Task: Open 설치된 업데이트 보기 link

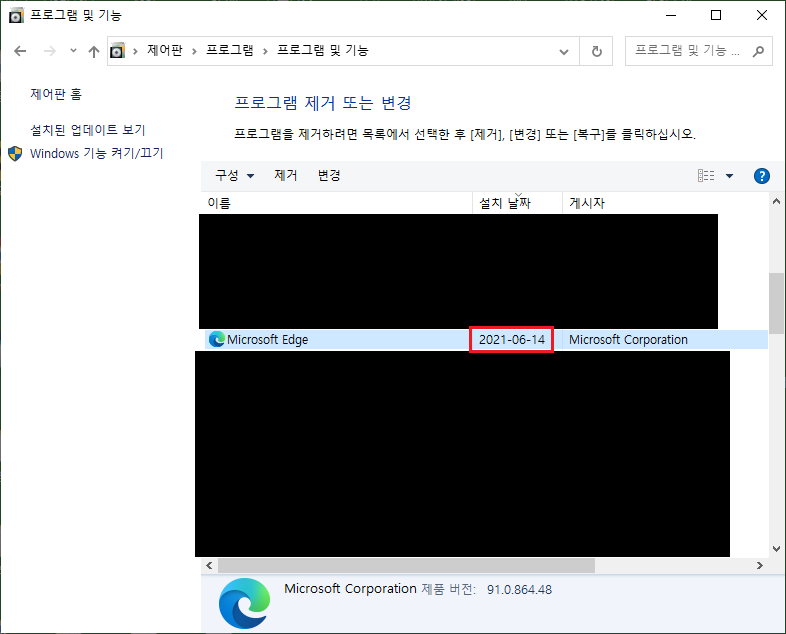Action: 88,130
